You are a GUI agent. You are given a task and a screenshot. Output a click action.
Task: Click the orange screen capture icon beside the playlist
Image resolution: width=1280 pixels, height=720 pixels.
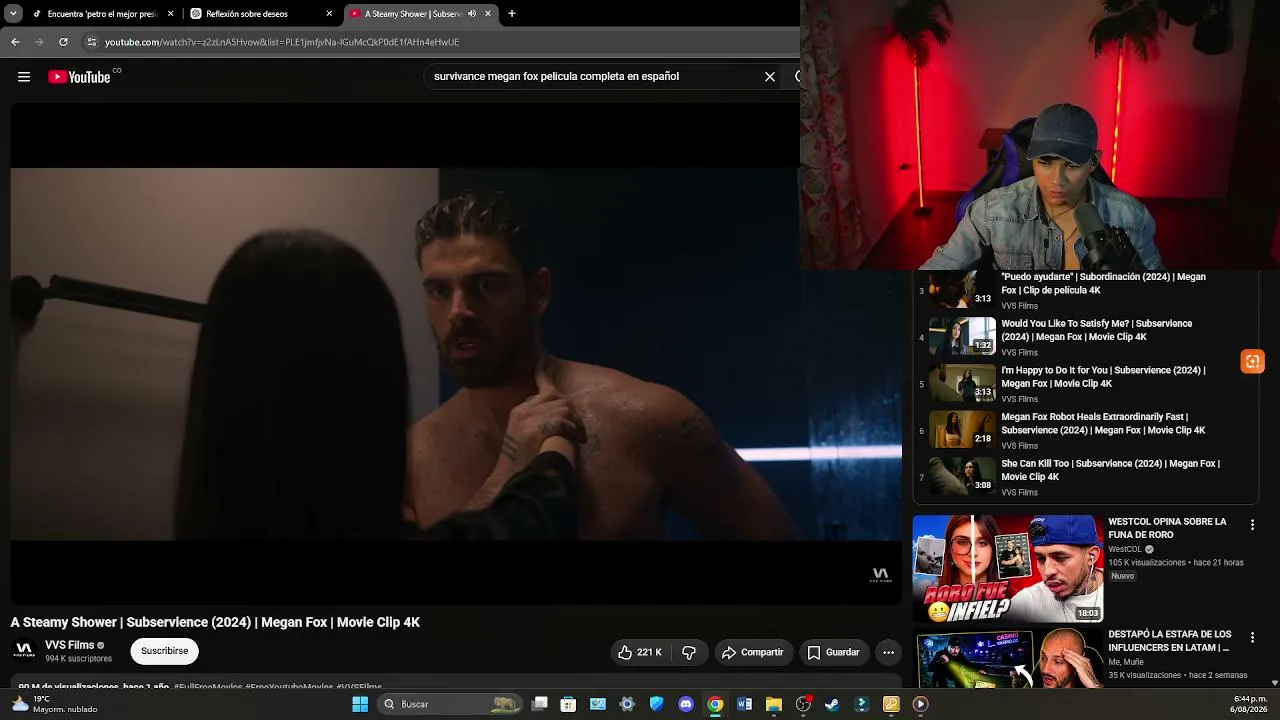click(x=1252, y=361)
